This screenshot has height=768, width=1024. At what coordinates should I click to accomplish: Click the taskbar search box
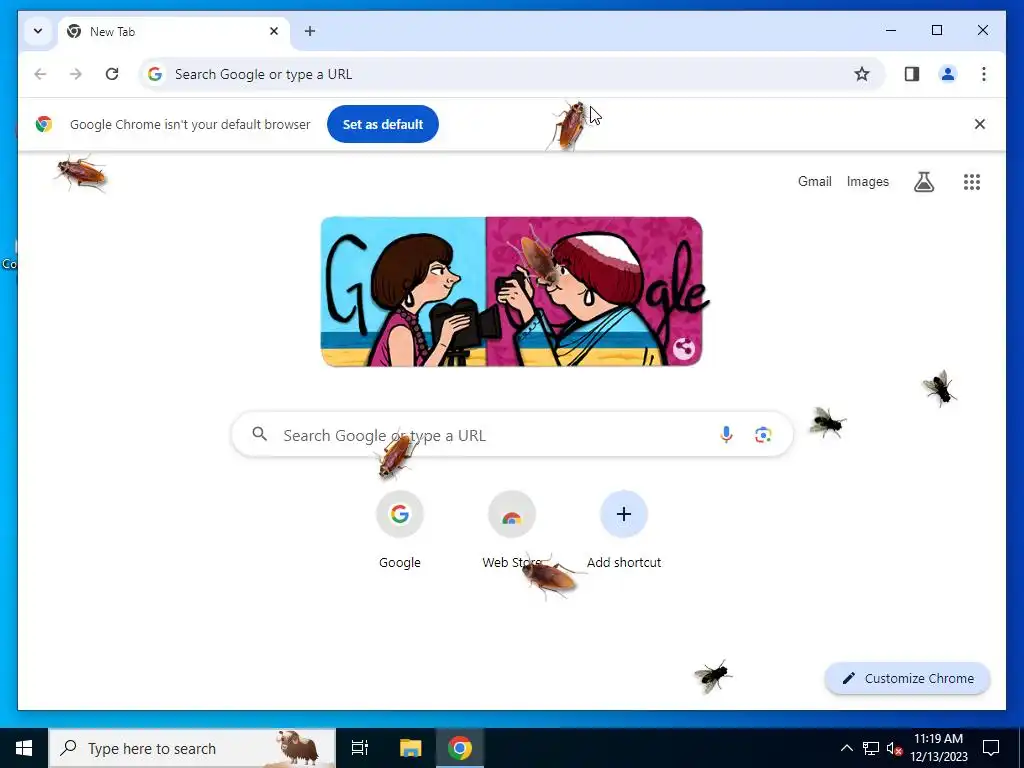(192, 748)
